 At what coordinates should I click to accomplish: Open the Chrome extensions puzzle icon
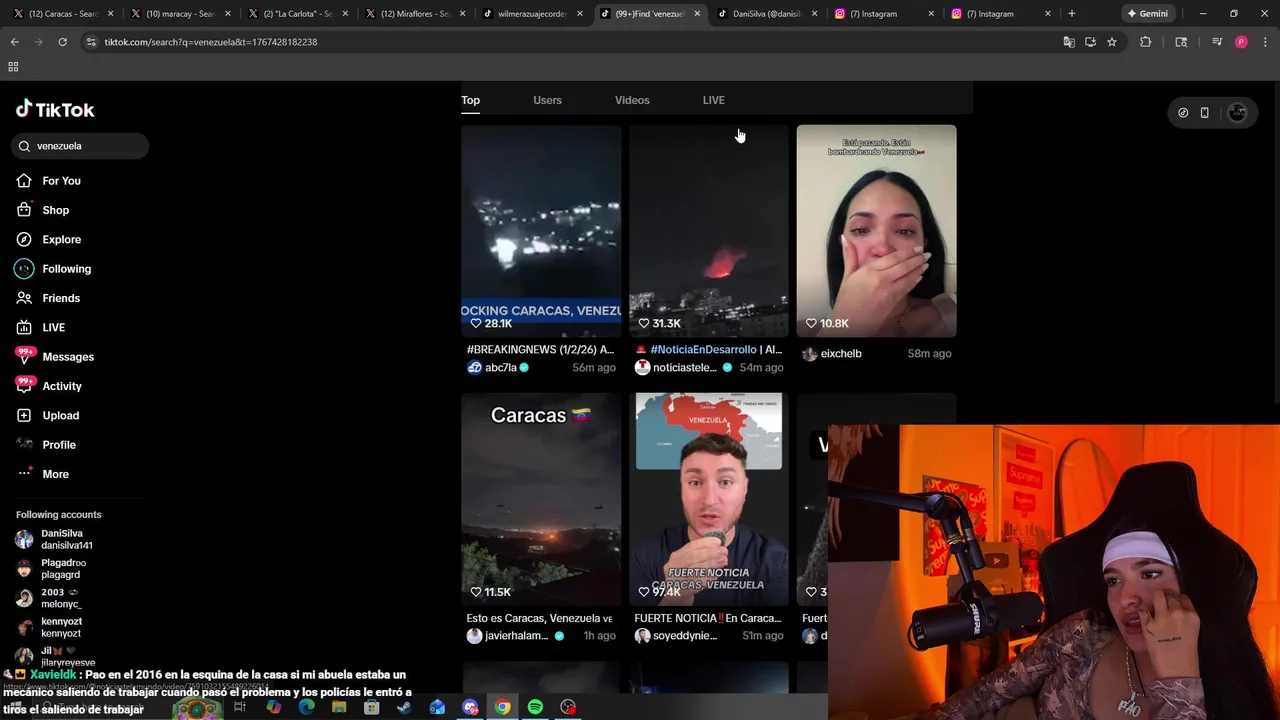tap(1146, 42)
